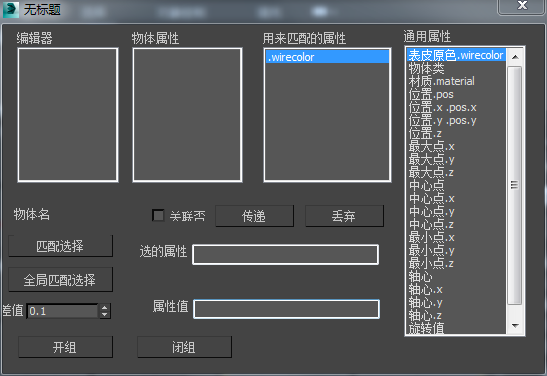
Task: Click the 差值 spinner value field
Action: pos(62,311)
